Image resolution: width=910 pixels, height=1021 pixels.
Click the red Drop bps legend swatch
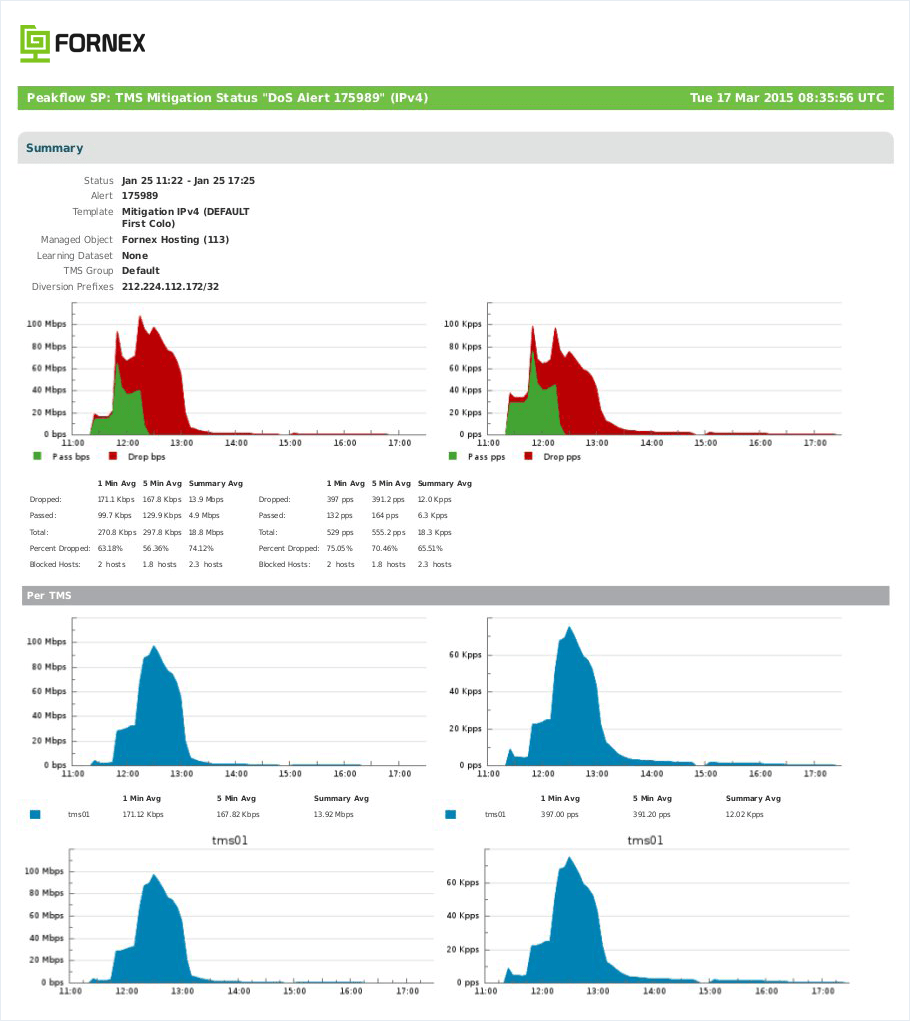point(113,456)
